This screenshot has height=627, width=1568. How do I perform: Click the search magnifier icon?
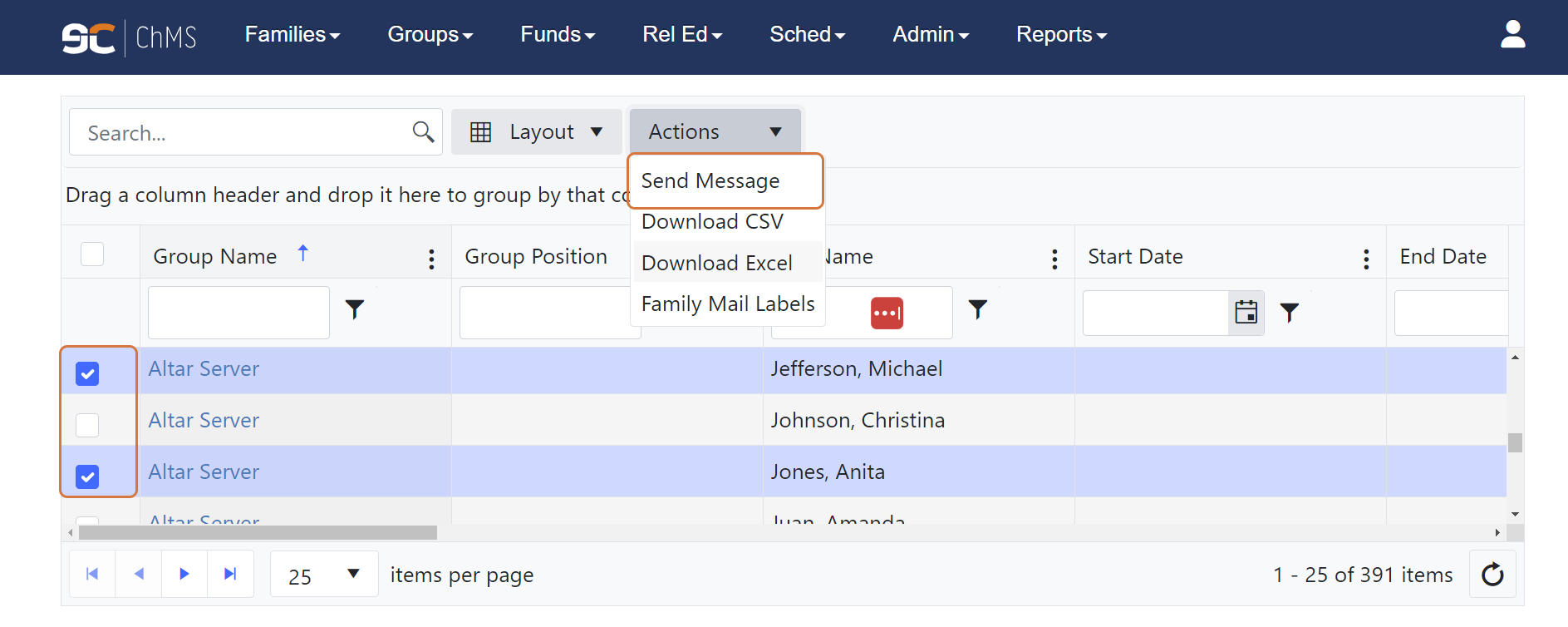tap(423, 131)
